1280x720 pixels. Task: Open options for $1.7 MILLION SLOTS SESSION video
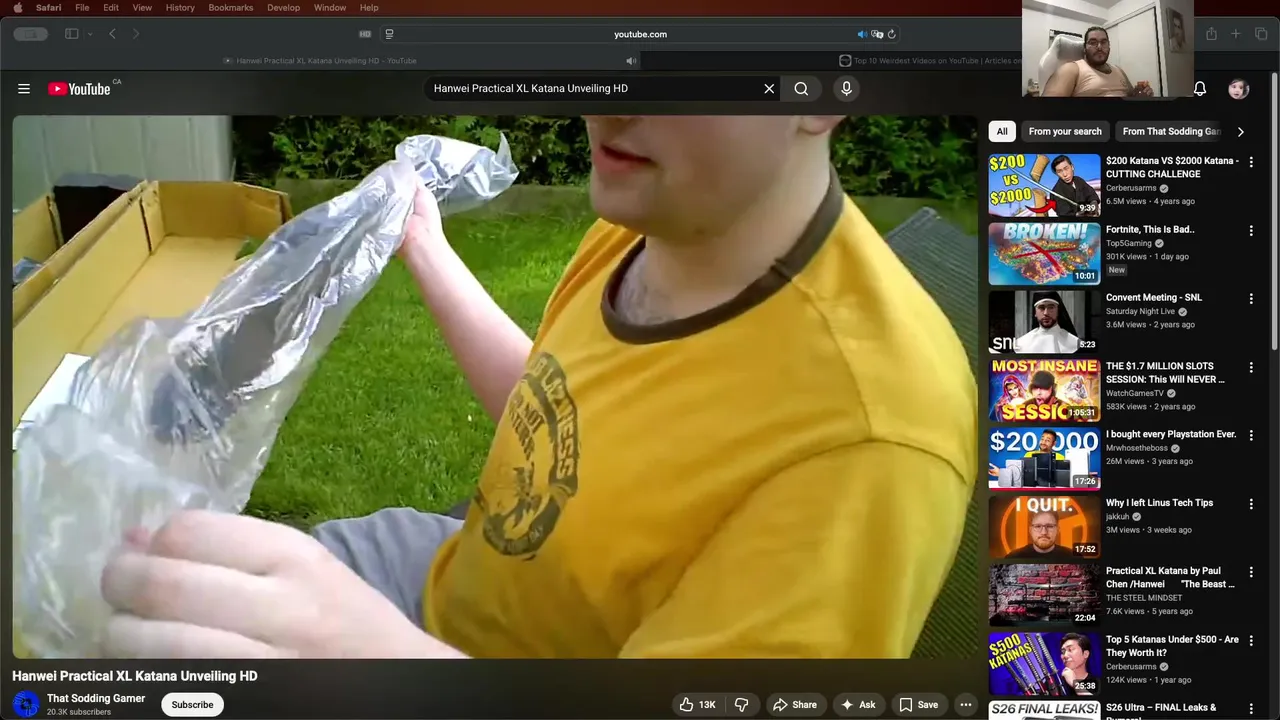point(1251,367)
